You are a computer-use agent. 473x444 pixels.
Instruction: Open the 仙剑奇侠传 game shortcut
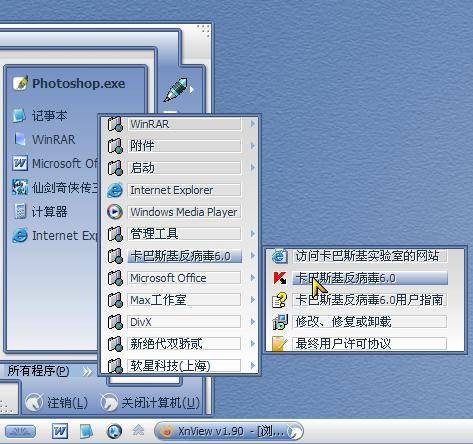click(x=55, y=187)
